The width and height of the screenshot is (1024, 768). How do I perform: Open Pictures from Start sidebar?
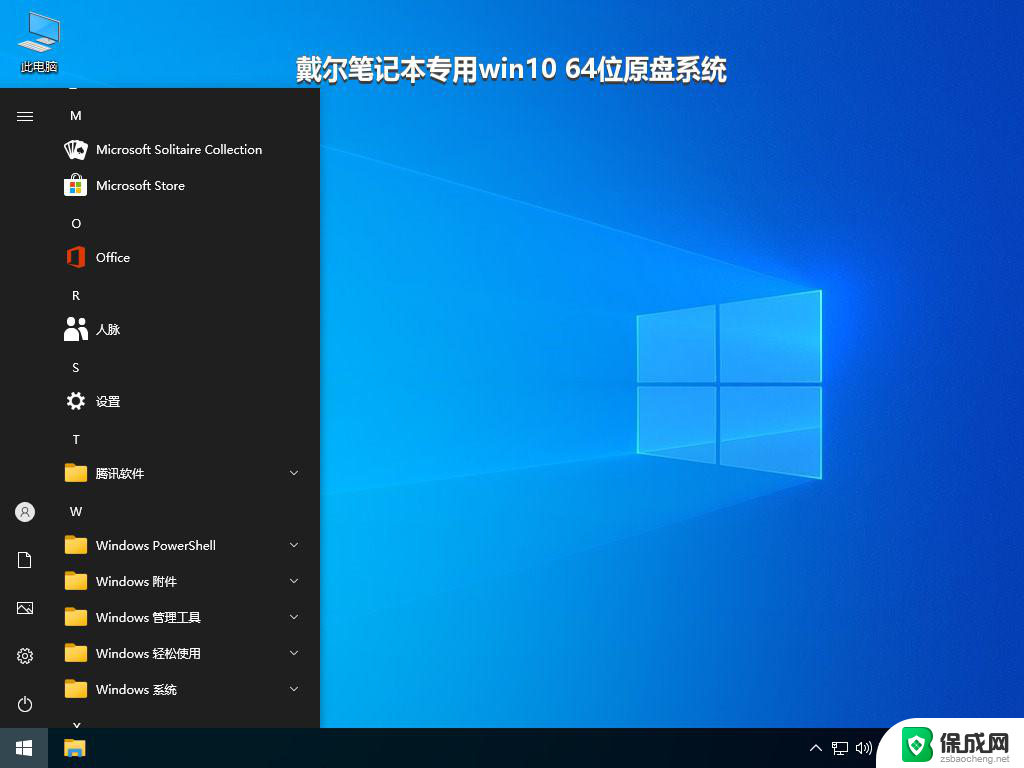[25, 608]
